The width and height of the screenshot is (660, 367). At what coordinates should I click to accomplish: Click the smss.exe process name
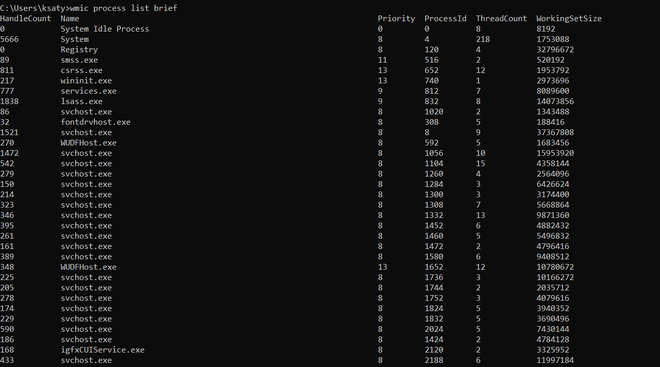tap(79, 60)
